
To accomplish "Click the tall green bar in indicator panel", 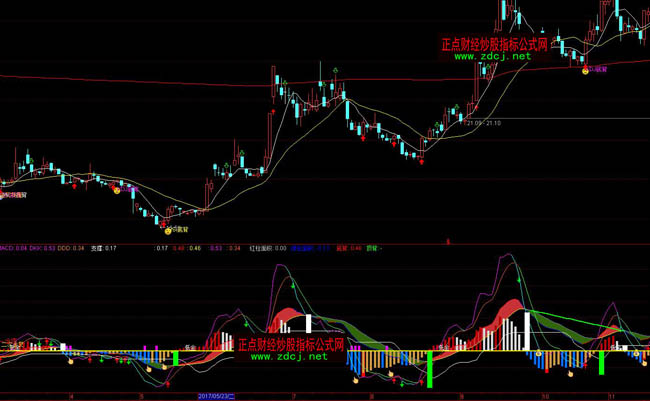I will coord(430,366).
